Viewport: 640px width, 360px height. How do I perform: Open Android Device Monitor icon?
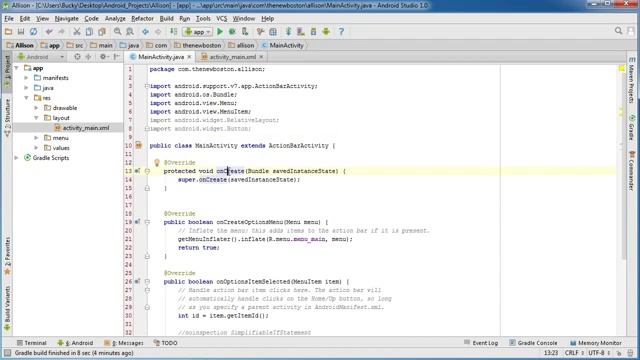tap(326, 31)
